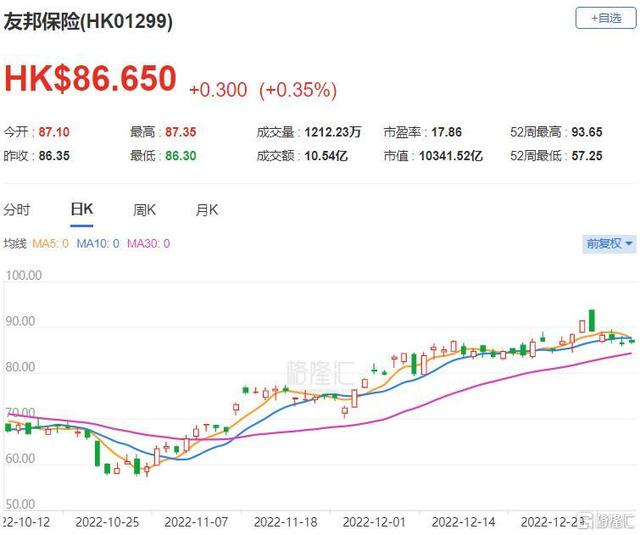The image size is (640, 535).
Task: Click date label 2022-11-18 on axis
Action: coord(285,522)
